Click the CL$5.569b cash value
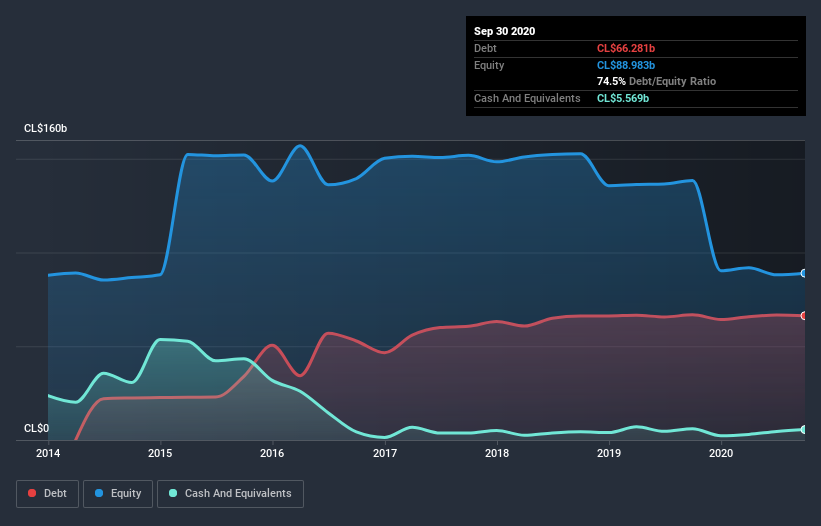Image resolution: width=821 pixels, height=526 pixels. (x=623, y=98)
